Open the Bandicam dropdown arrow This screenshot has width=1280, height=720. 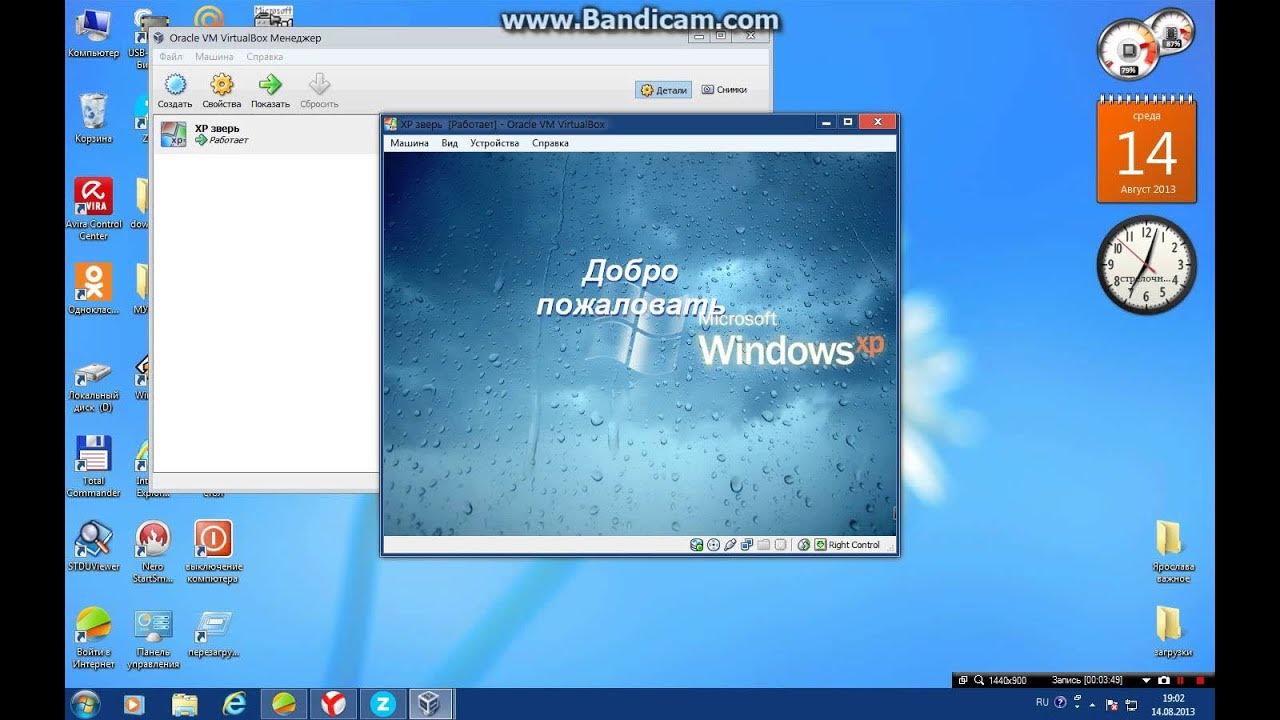[1146, 680]
